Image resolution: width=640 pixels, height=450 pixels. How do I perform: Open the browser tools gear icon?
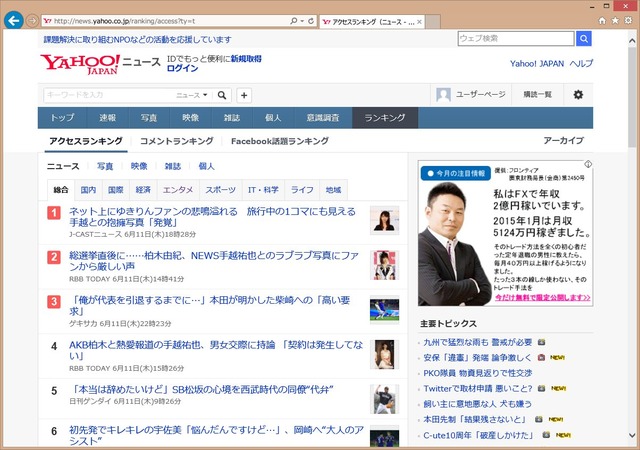click(629, 20)
